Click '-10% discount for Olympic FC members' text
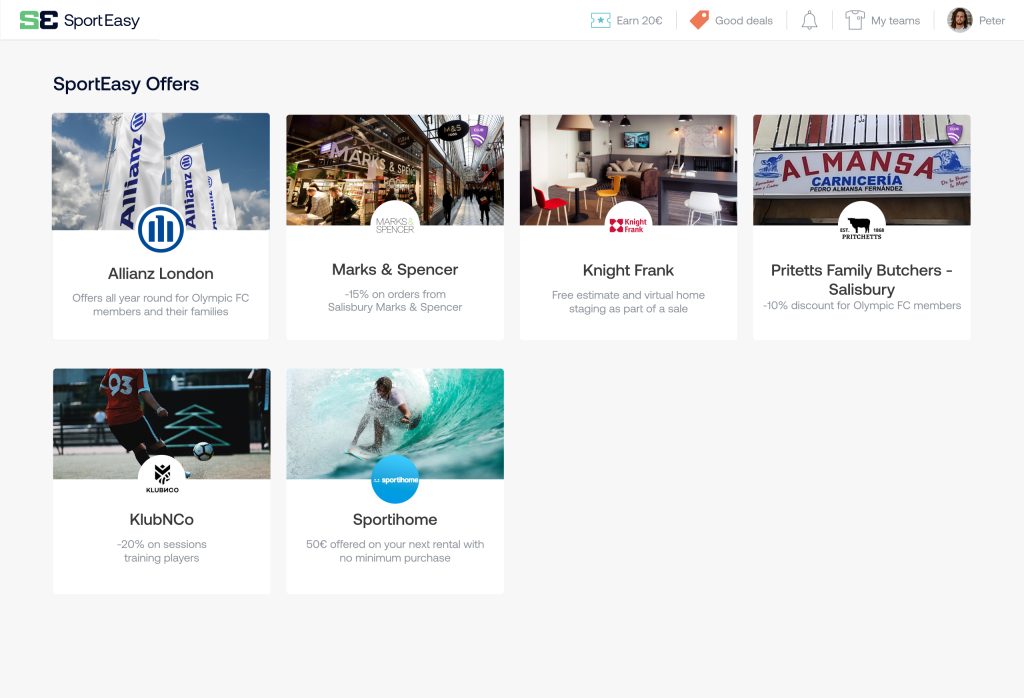The width and height of the screenshot is (1024, 698). click(x=861, y=305)
